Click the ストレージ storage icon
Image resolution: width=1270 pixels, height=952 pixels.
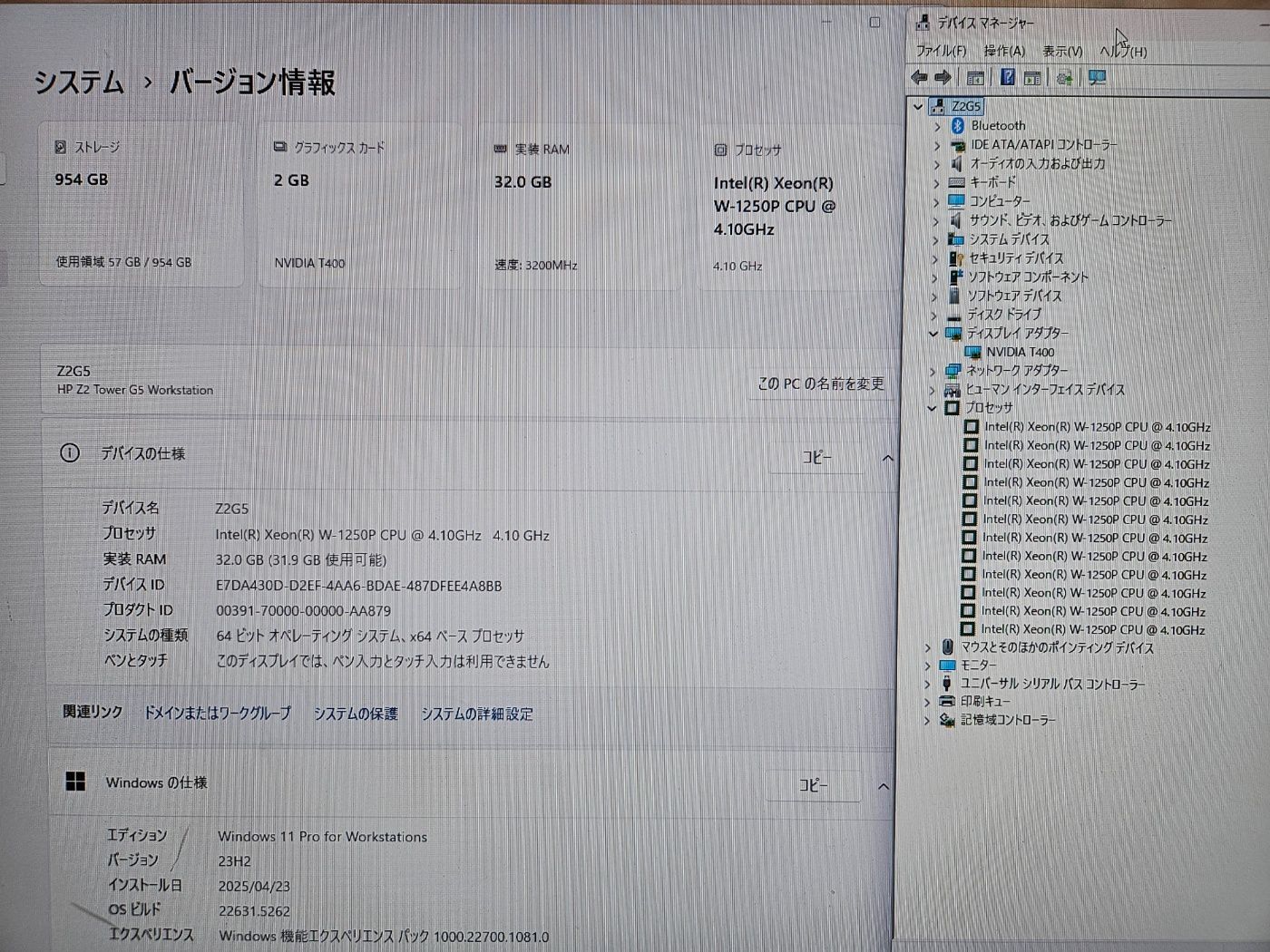61,145
